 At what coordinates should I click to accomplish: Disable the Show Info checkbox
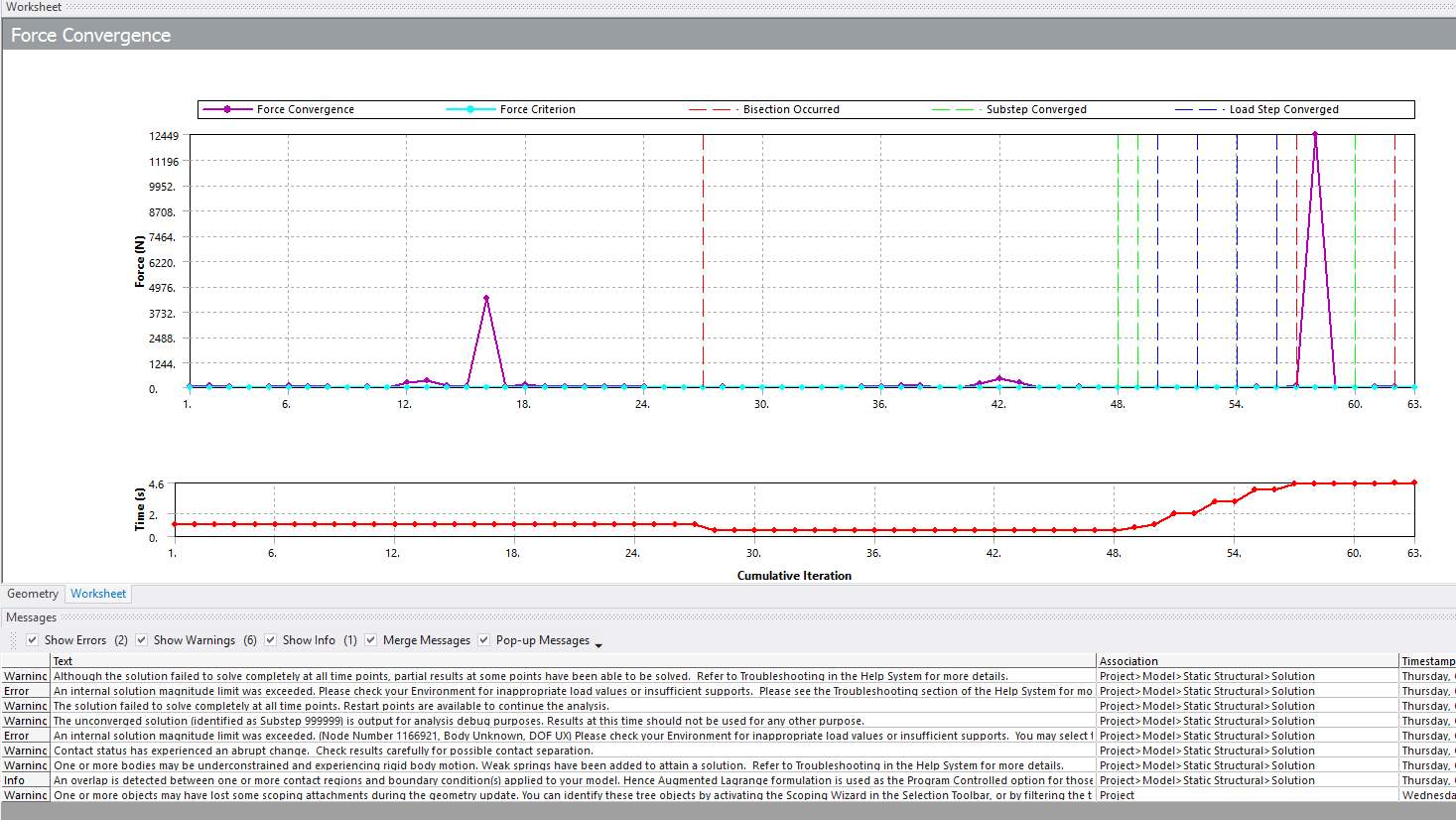tap(271, 640)
